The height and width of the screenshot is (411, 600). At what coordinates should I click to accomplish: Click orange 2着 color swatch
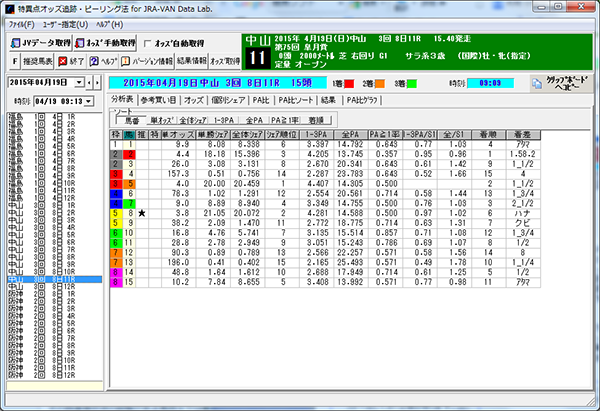click(x=380, y=83)
